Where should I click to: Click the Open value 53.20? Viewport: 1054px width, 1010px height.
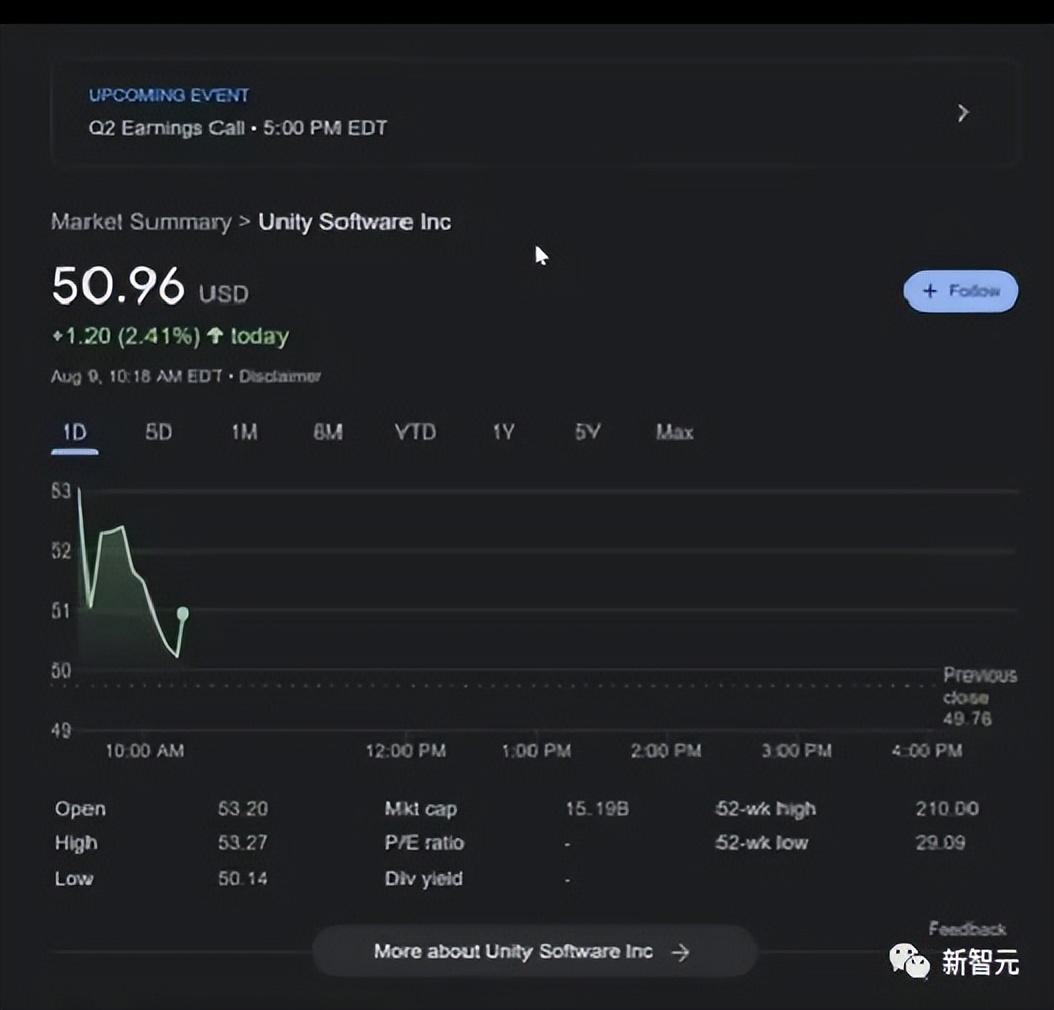(243, 808)
